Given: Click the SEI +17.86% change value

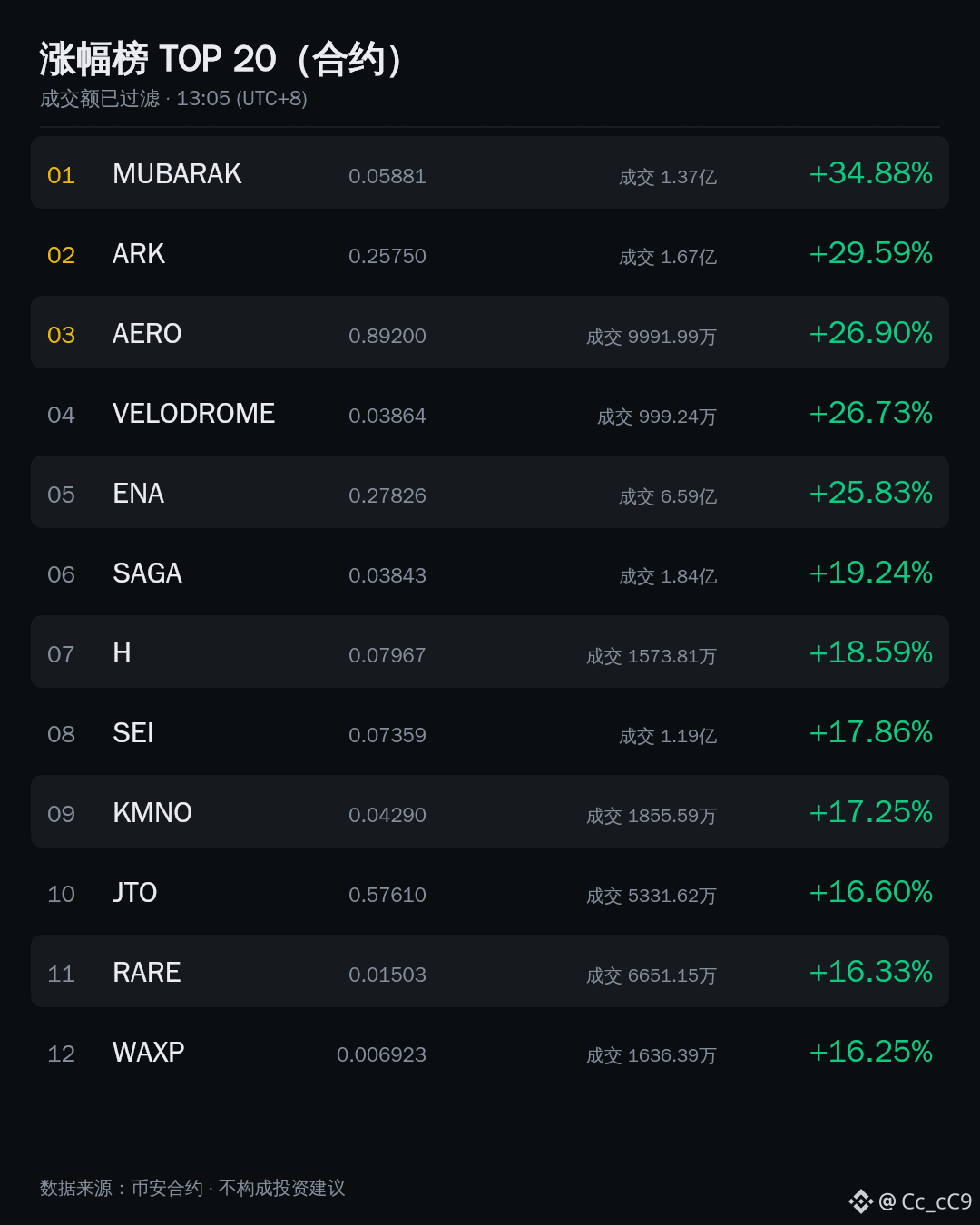Looking at the screenshot, I should 871,731.
